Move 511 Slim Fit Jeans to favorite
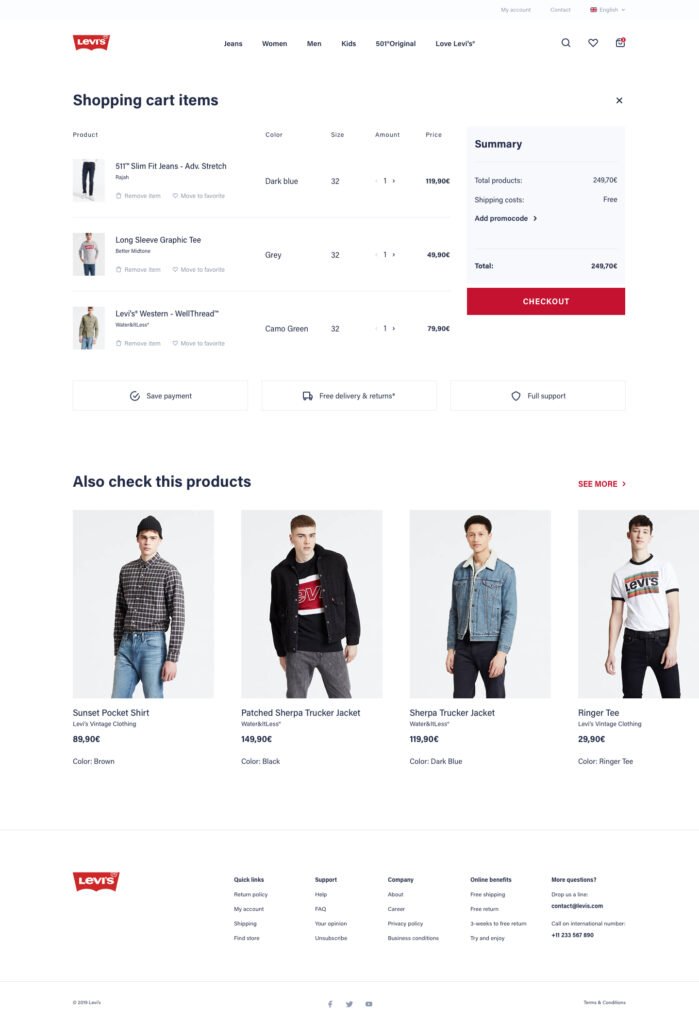The height and width of the screenshot is (1024, 699). click(x=199, y=196)
